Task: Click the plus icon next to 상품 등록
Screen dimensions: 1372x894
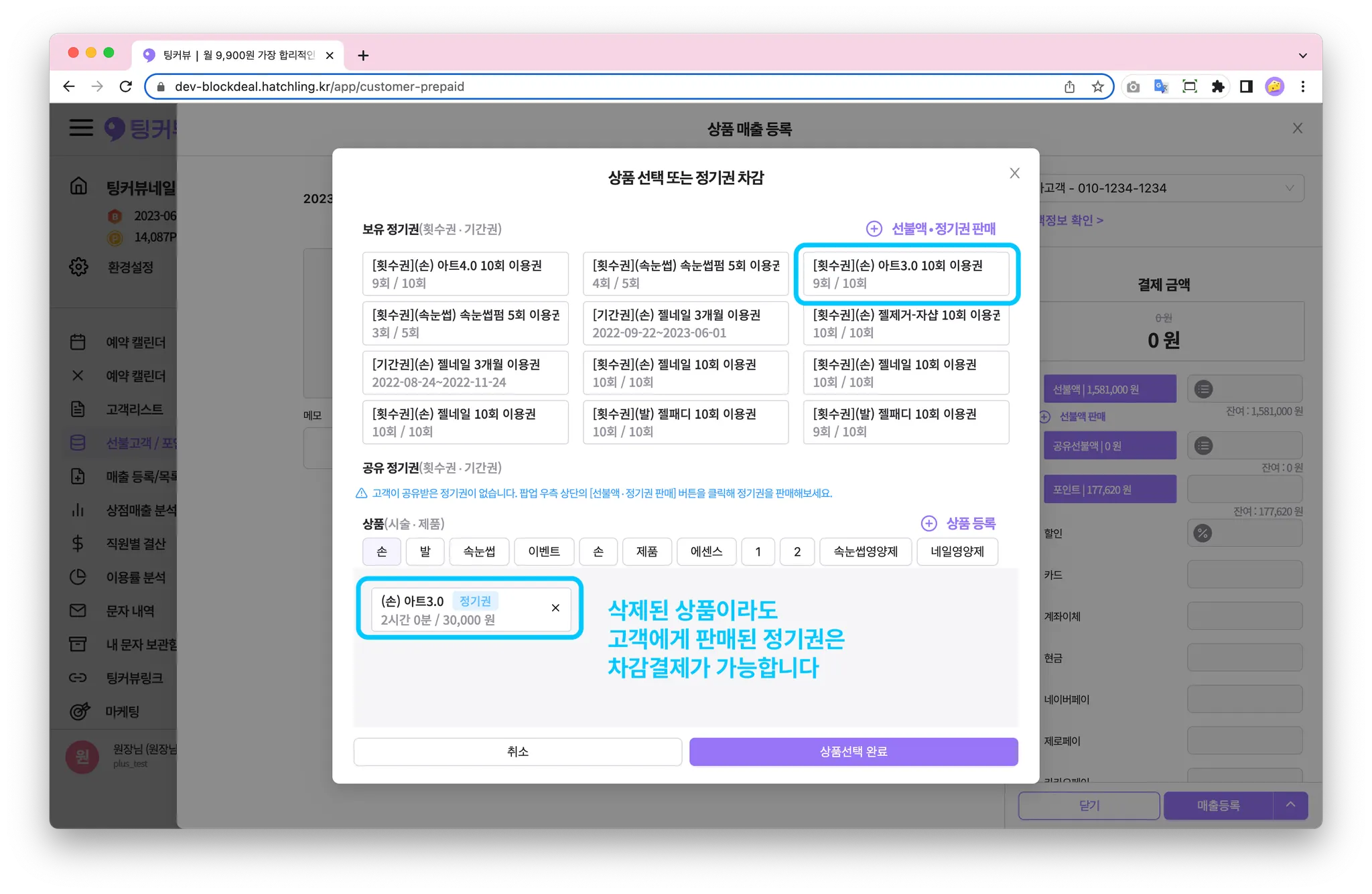Action: pos(929,524)
